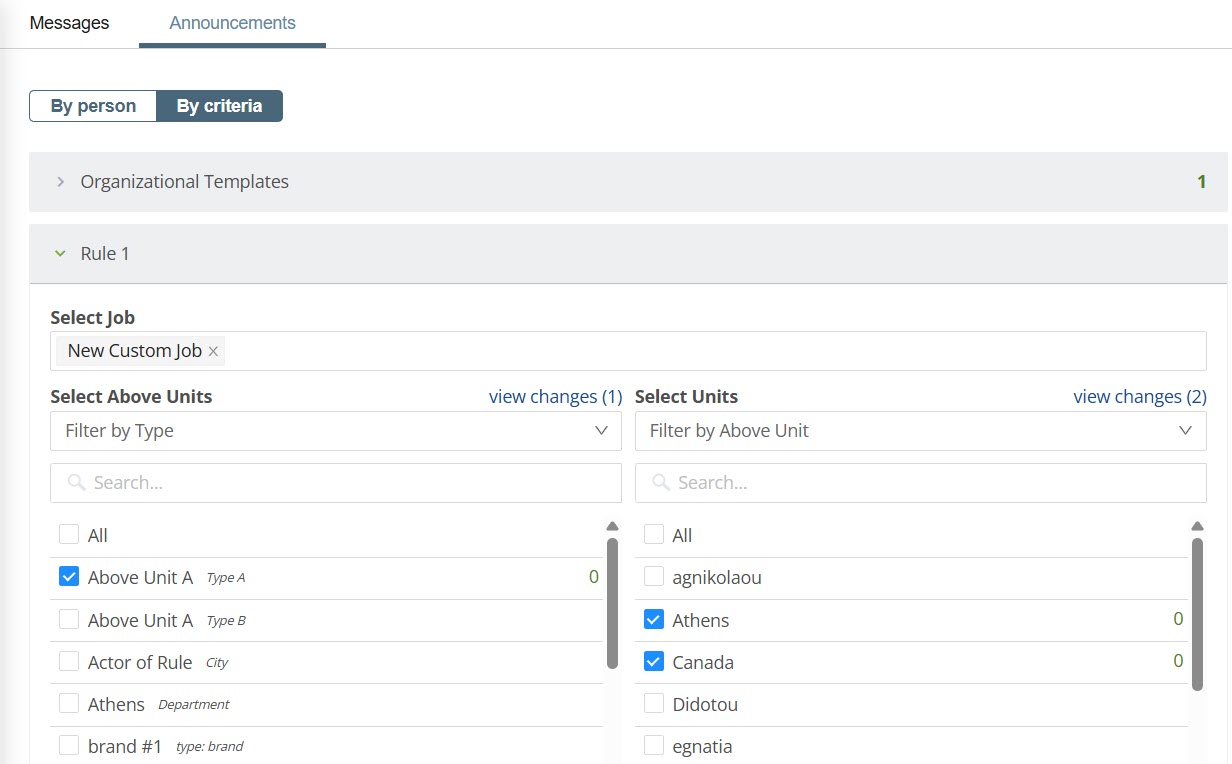Screen dimensions: 1232x764
Task: Uncheck the Canada unit checkbox
Action: pos(653,662)
